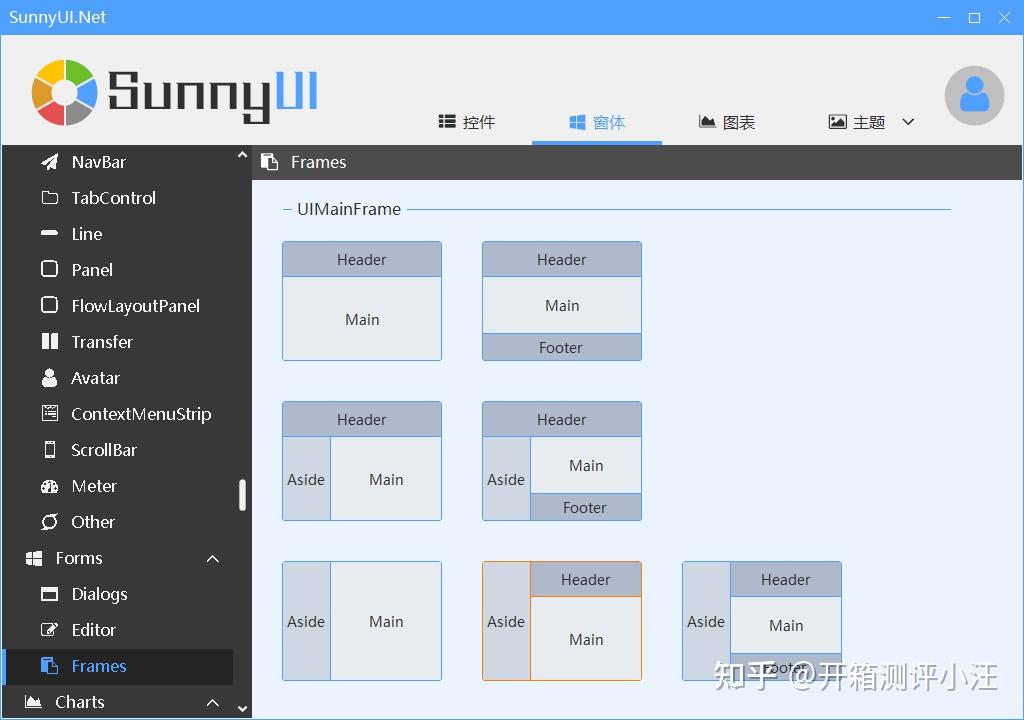Select the Avatar person icon in sidebar
The image size is (1024, 720).
click(x=48, y=378)
